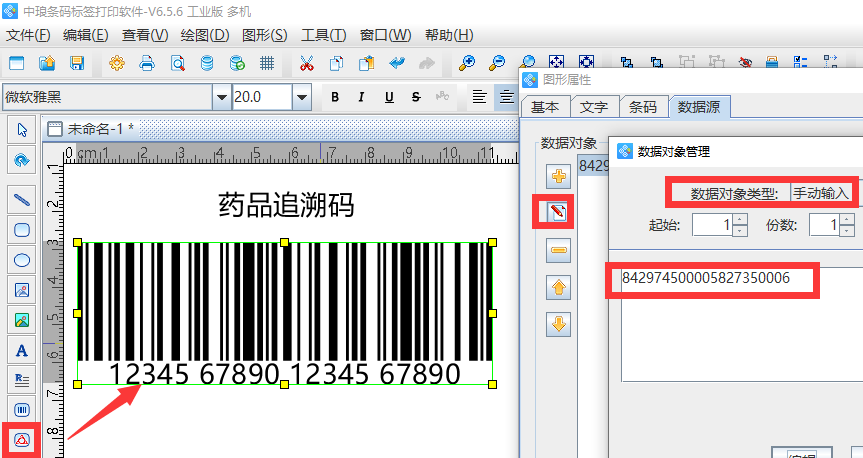Click the move data object up arrow

558,287
